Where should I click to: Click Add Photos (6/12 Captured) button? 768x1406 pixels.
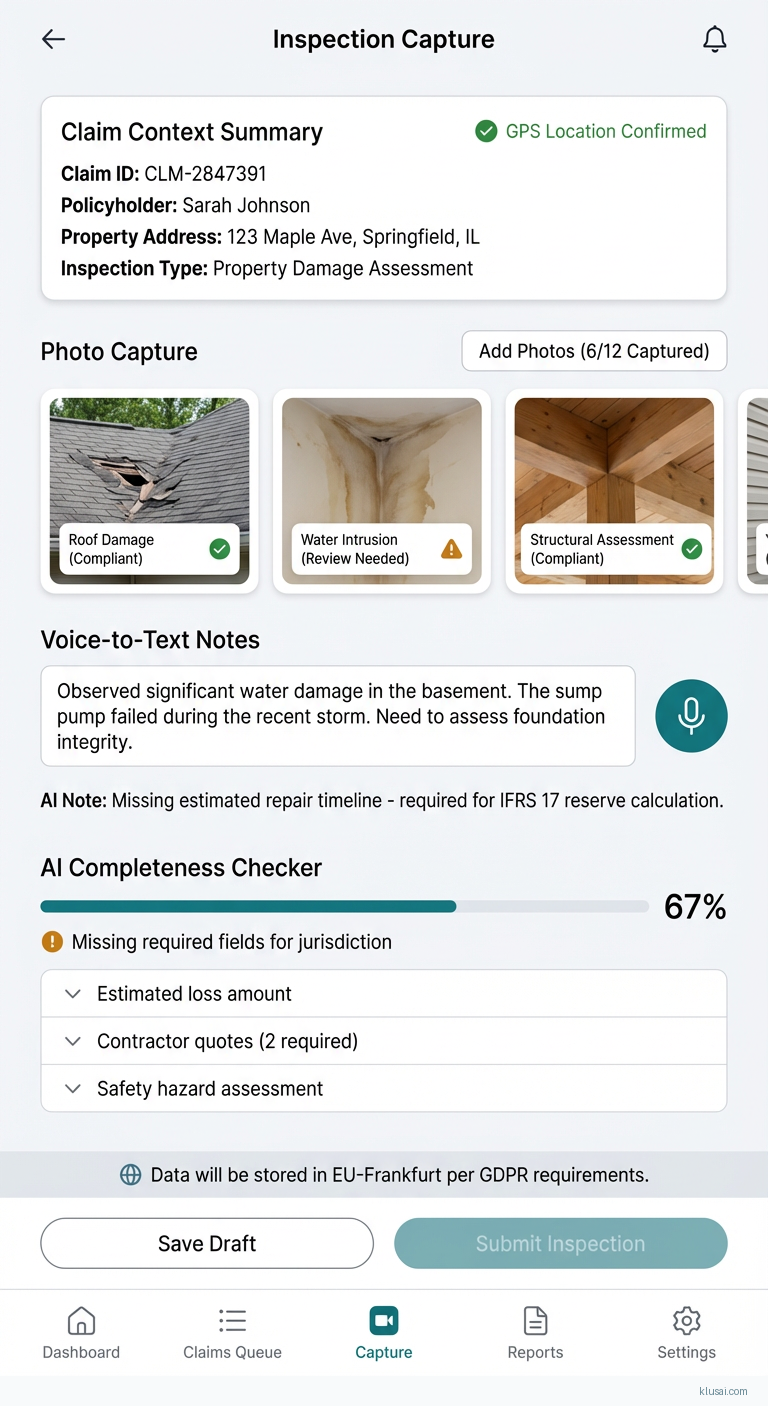coord(594,351)
